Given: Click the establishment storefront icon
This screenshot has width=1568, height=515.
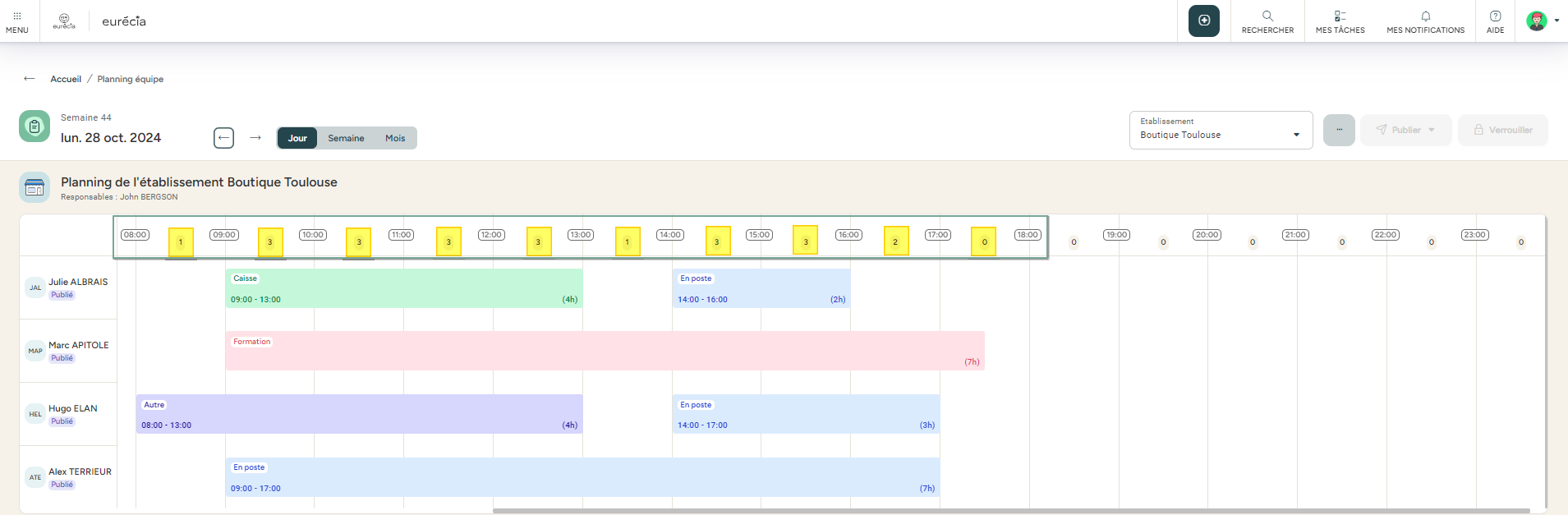Looking at the screenshot, I should 34,188.
